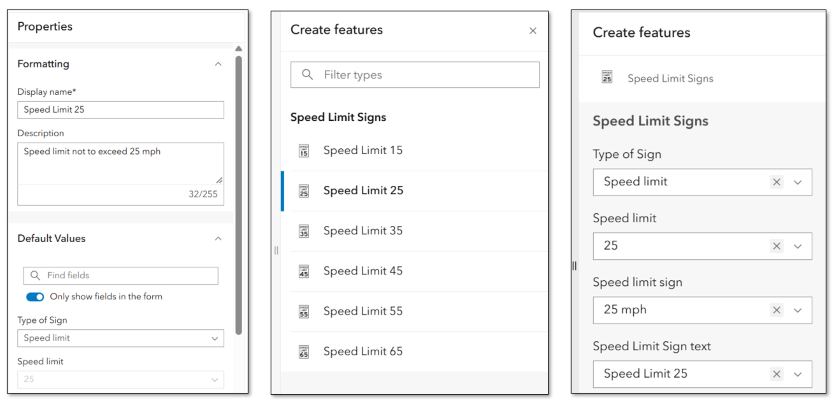Collapse the Default Values section
Screen dimensions: 836x400
pyautogui.click(x=218, y=239)
